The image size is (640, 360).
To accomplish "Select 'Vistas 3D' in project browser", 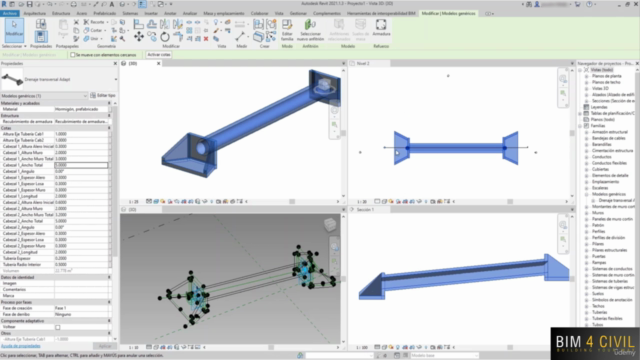I will pos(600,89).
